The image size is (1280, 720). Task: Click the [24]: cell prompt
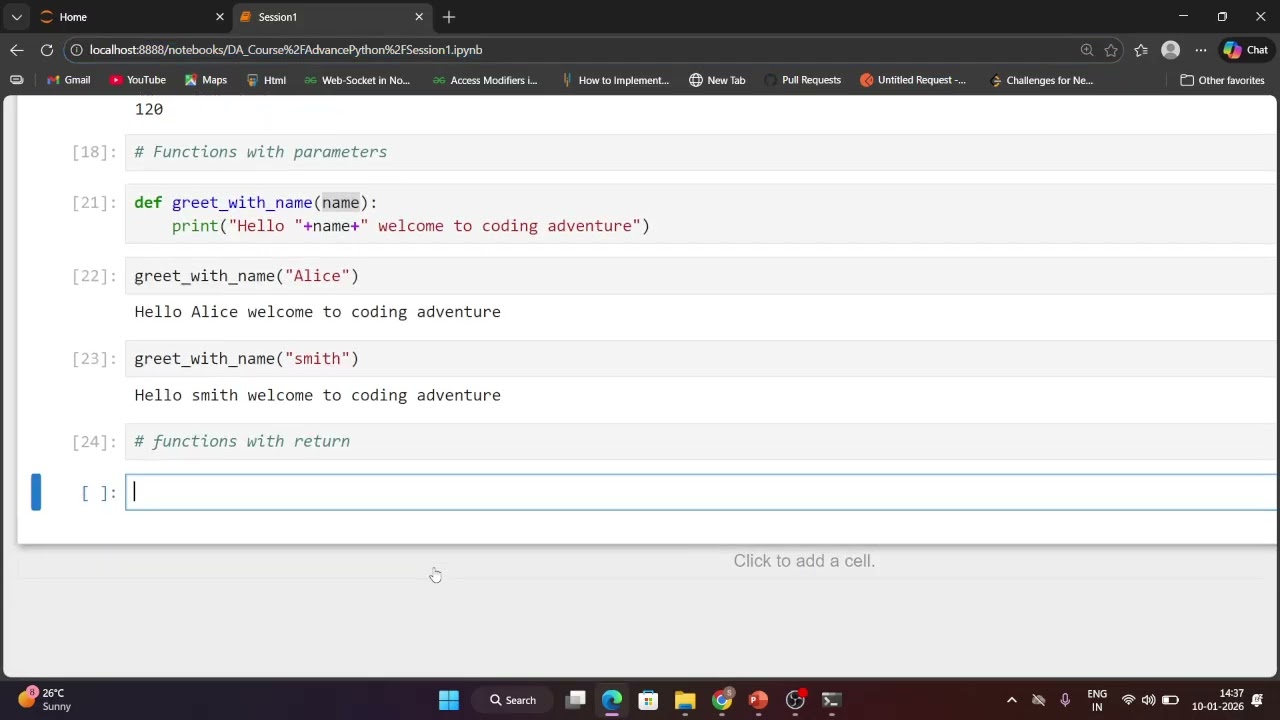coord(94,442)
